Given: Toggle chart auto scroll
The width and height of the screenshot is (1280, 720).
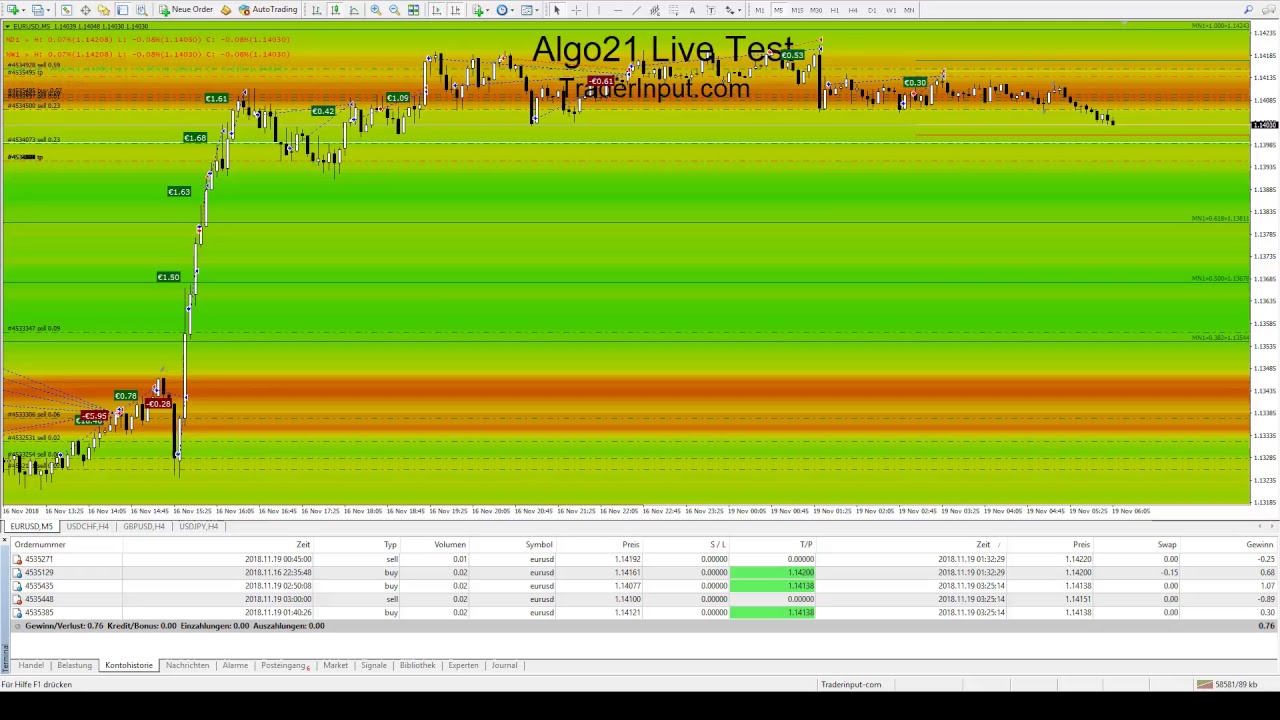Looking at the screenshot, I should (436, 10).
